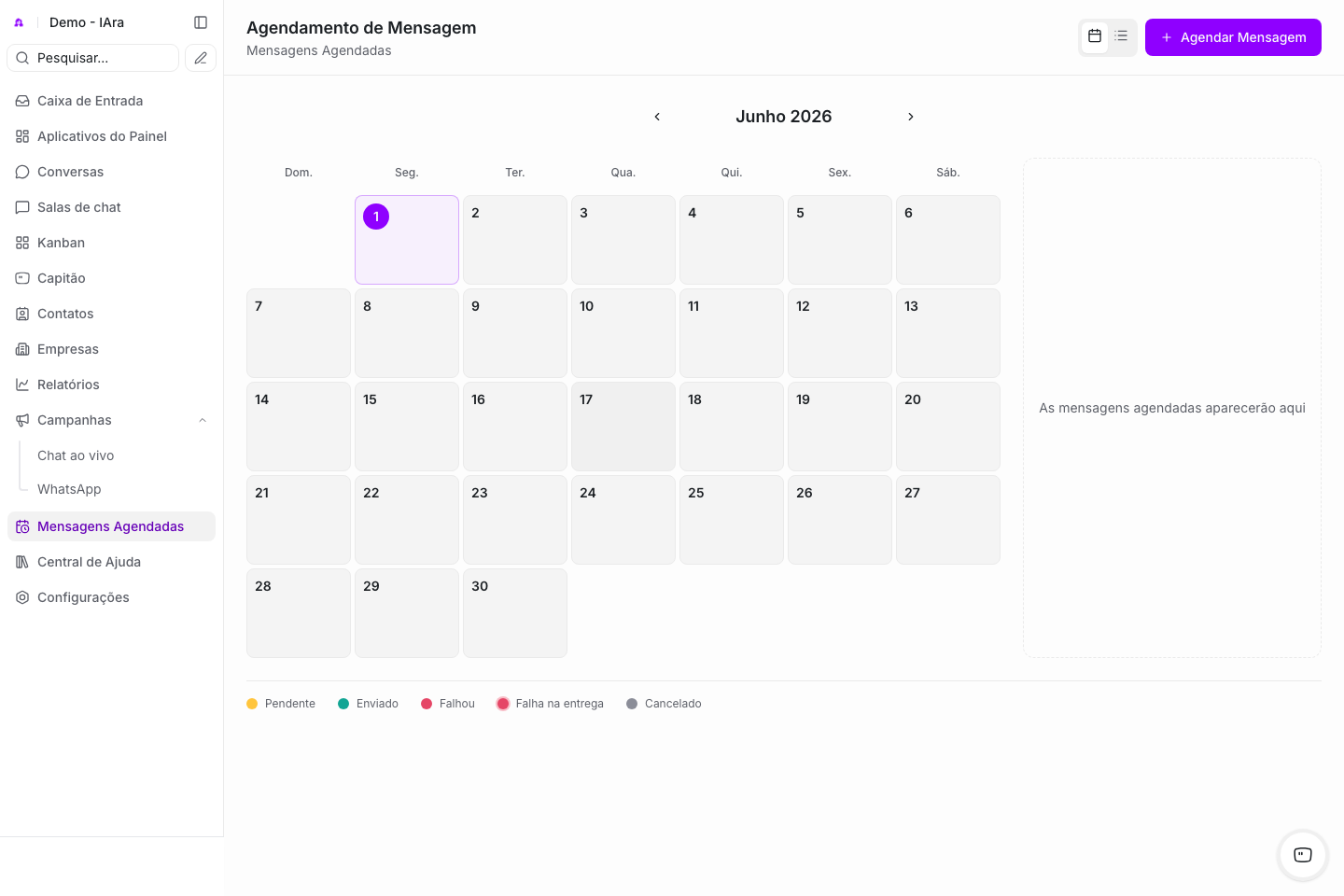The image size is (1344, 896).
Task: Open Empresas section
Action: (x=111, y=349)
